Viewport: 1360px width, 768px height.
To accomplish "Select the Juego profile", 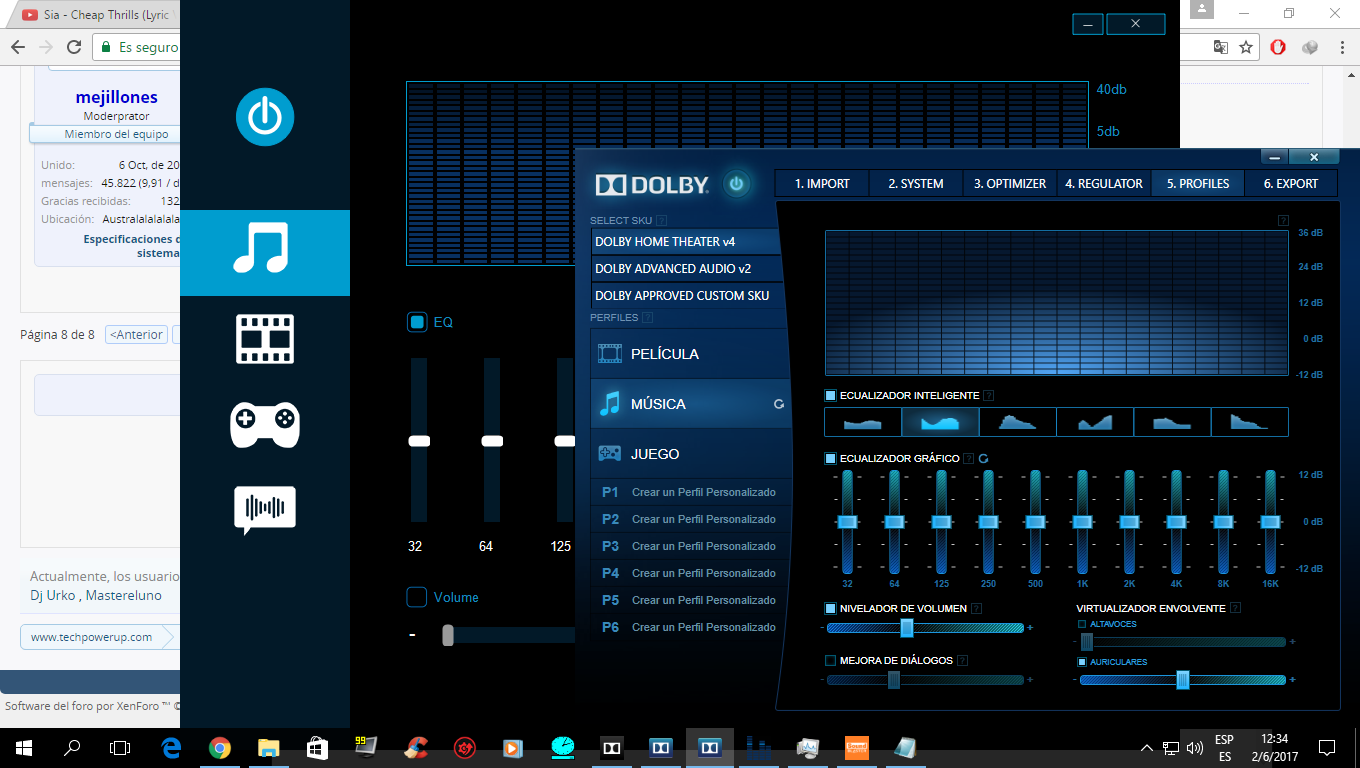I will [x=690, y=454].
